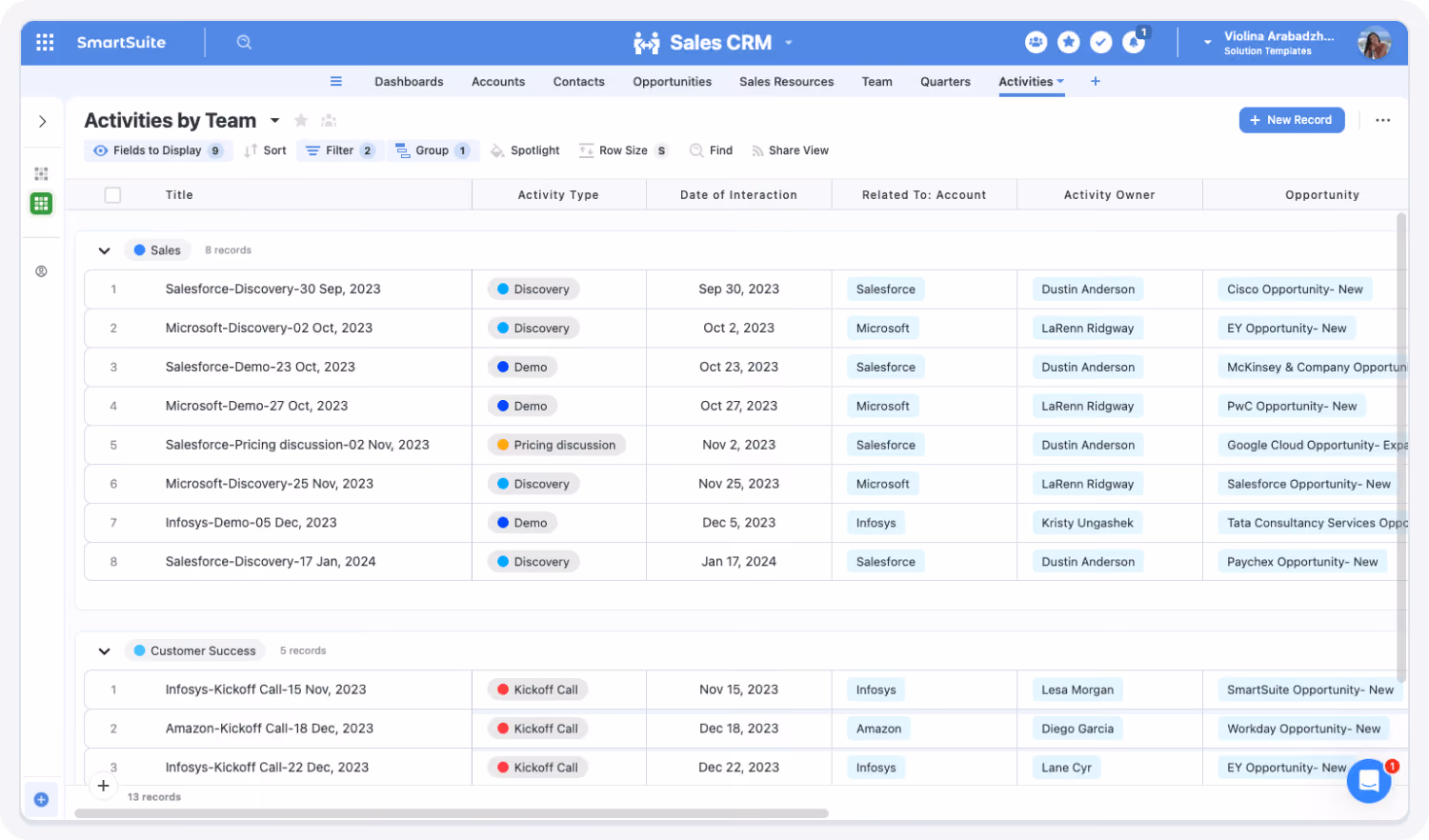Open Salesforce-Discovery-30 Sep, 2023 record
Screen dimensions: 1429x840
tap(273, 290)
